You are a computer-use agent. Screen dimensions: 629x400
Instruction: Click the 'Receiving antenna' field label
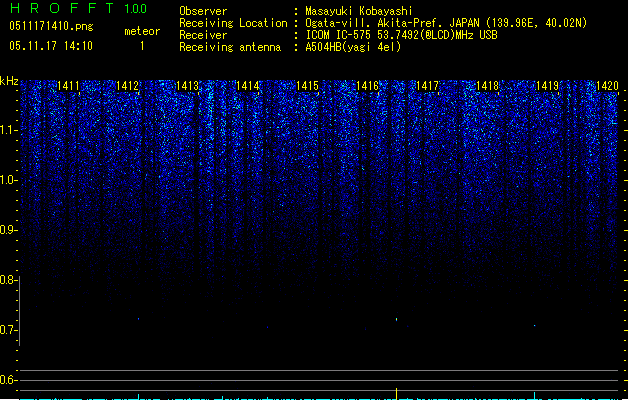[x=230, y=47]
